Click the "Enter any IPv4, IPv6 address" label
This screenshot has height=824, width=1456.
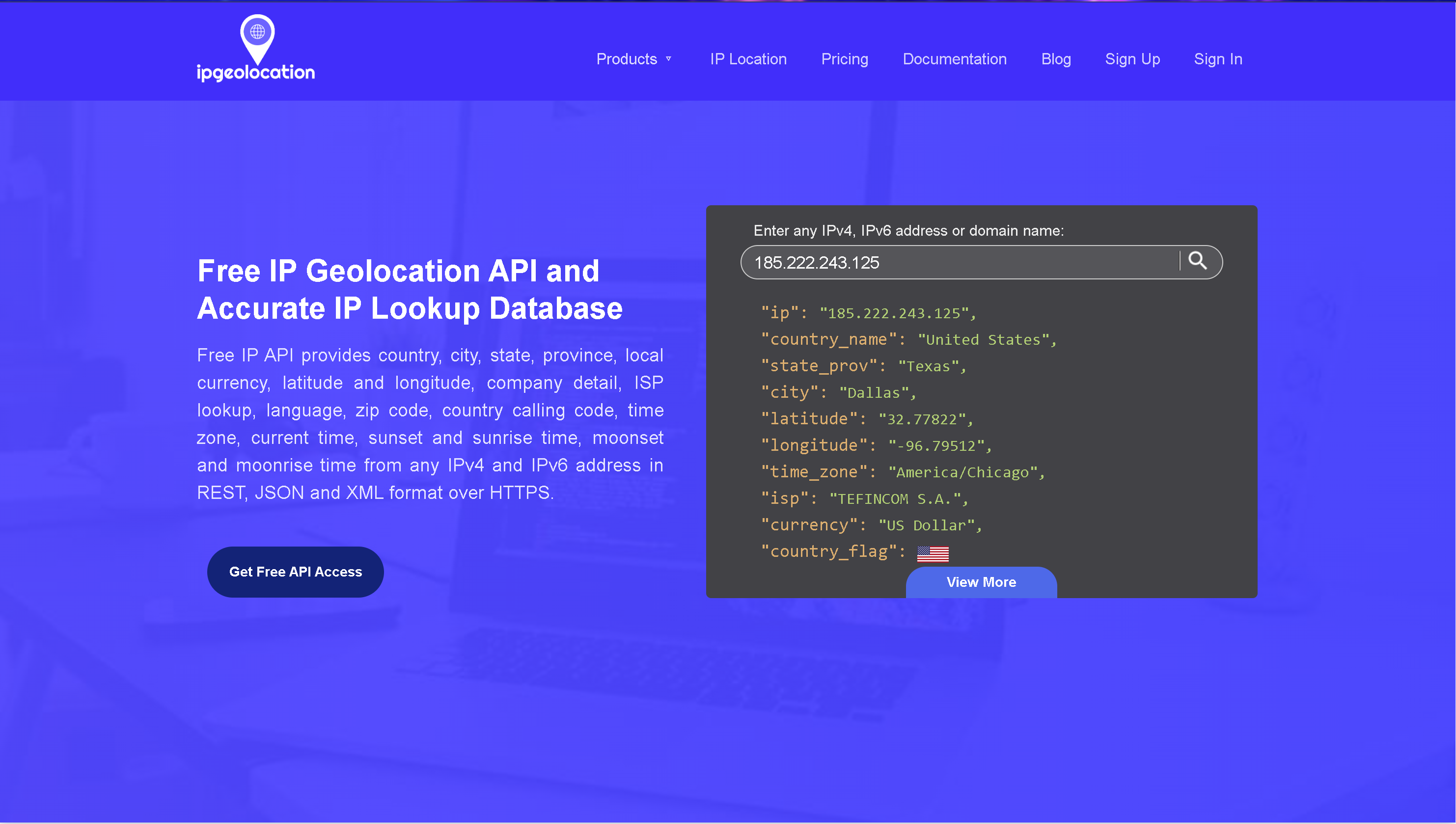(908, 230)
